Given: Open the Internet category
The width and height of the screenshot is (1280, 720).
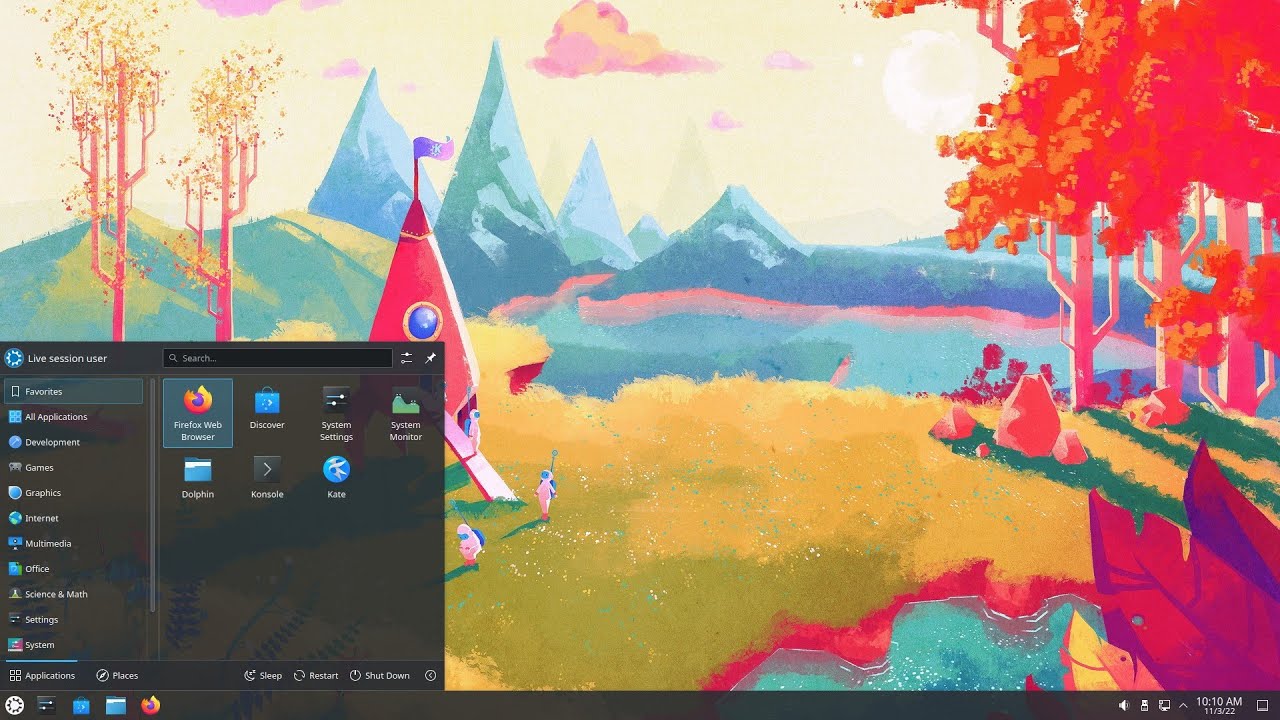Looking at the screenshot, I should [x=74, y=518].
